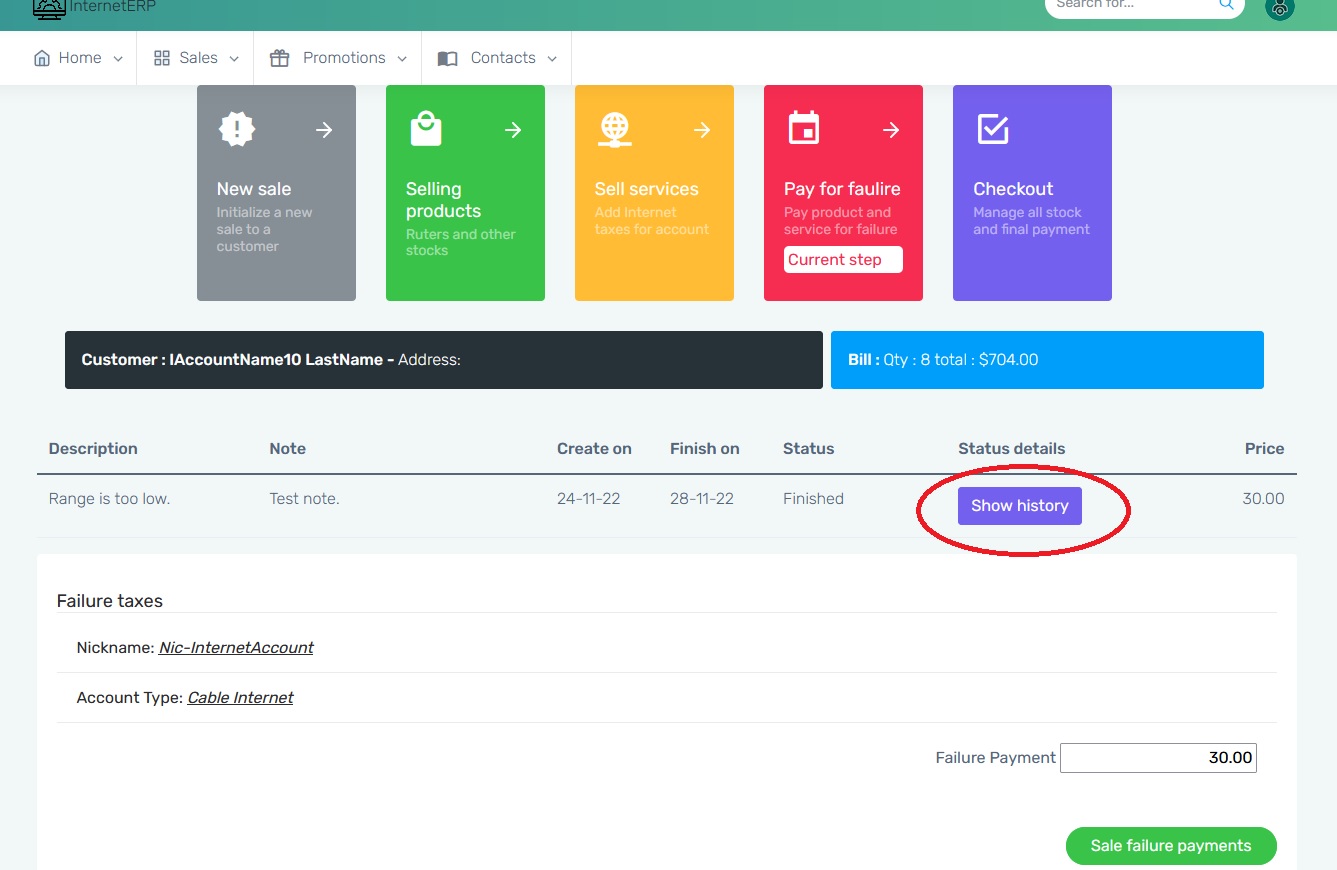Open the Selling products step title
This screenshot has height=870, width=1337.
point(444,200)
